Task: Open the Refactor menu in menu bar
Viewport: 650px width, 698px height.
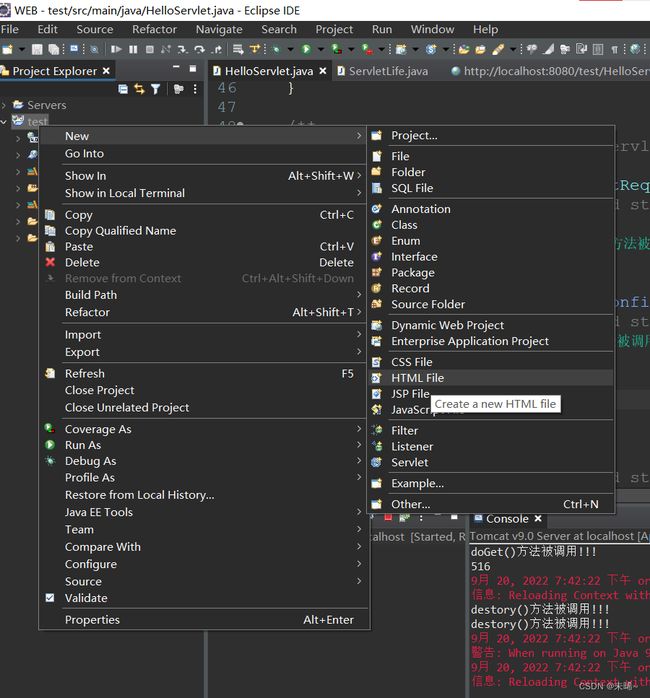Action: 154,29
